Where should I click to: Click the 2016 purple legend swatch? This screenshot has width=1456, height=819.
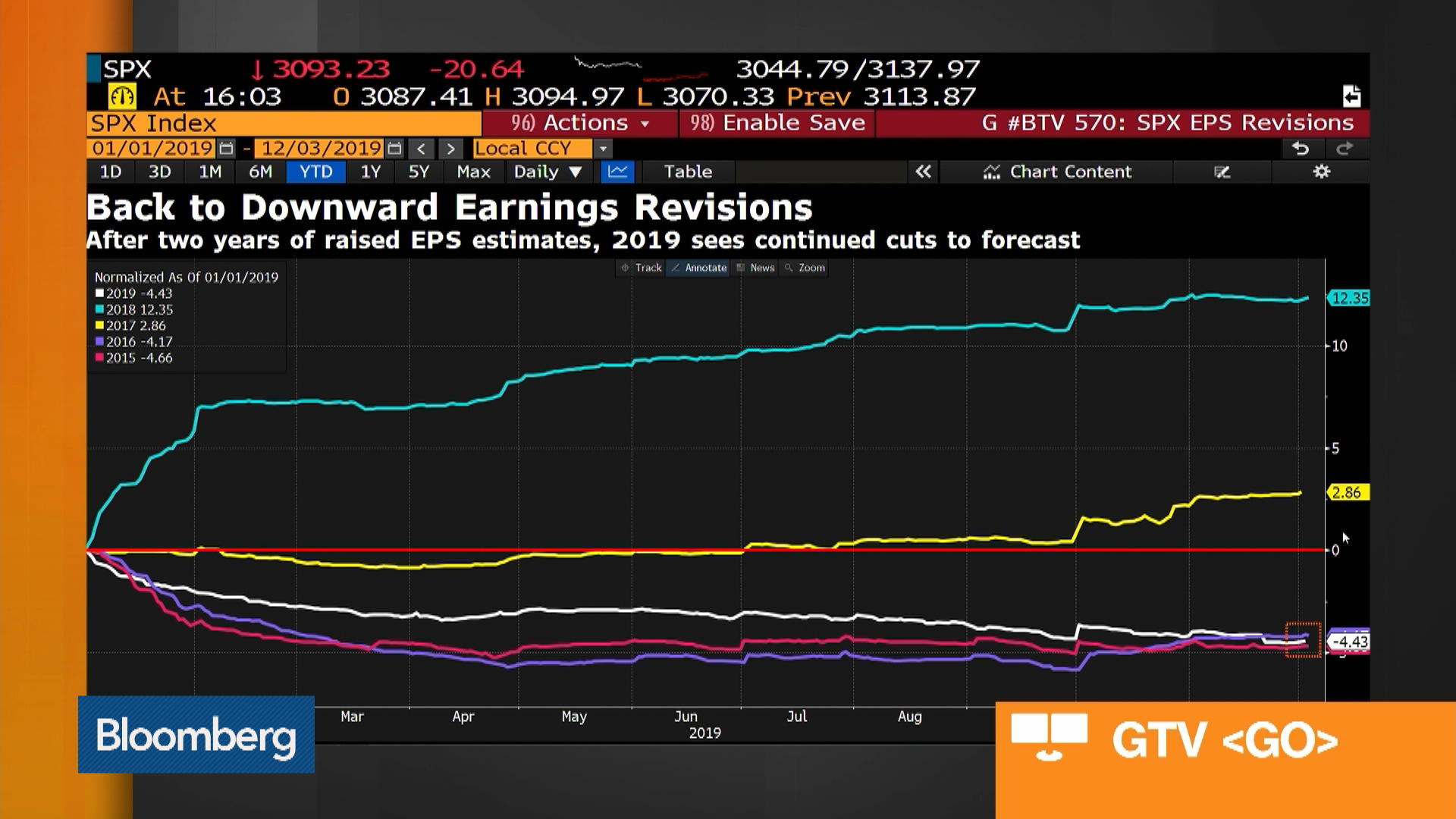(99, 341)
